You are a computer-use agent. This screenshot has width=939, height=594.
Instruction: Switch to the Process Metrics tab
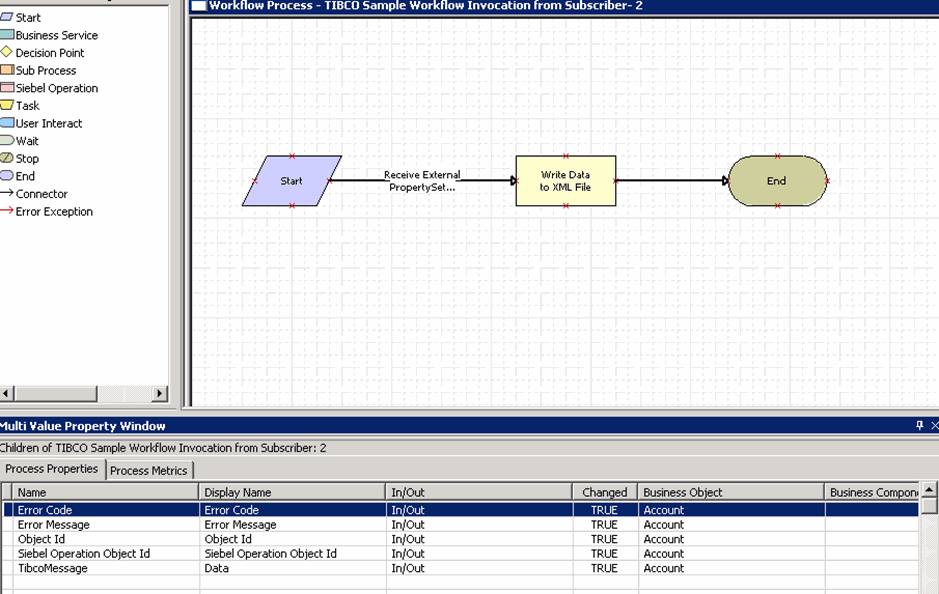click(x=148, y=470)
